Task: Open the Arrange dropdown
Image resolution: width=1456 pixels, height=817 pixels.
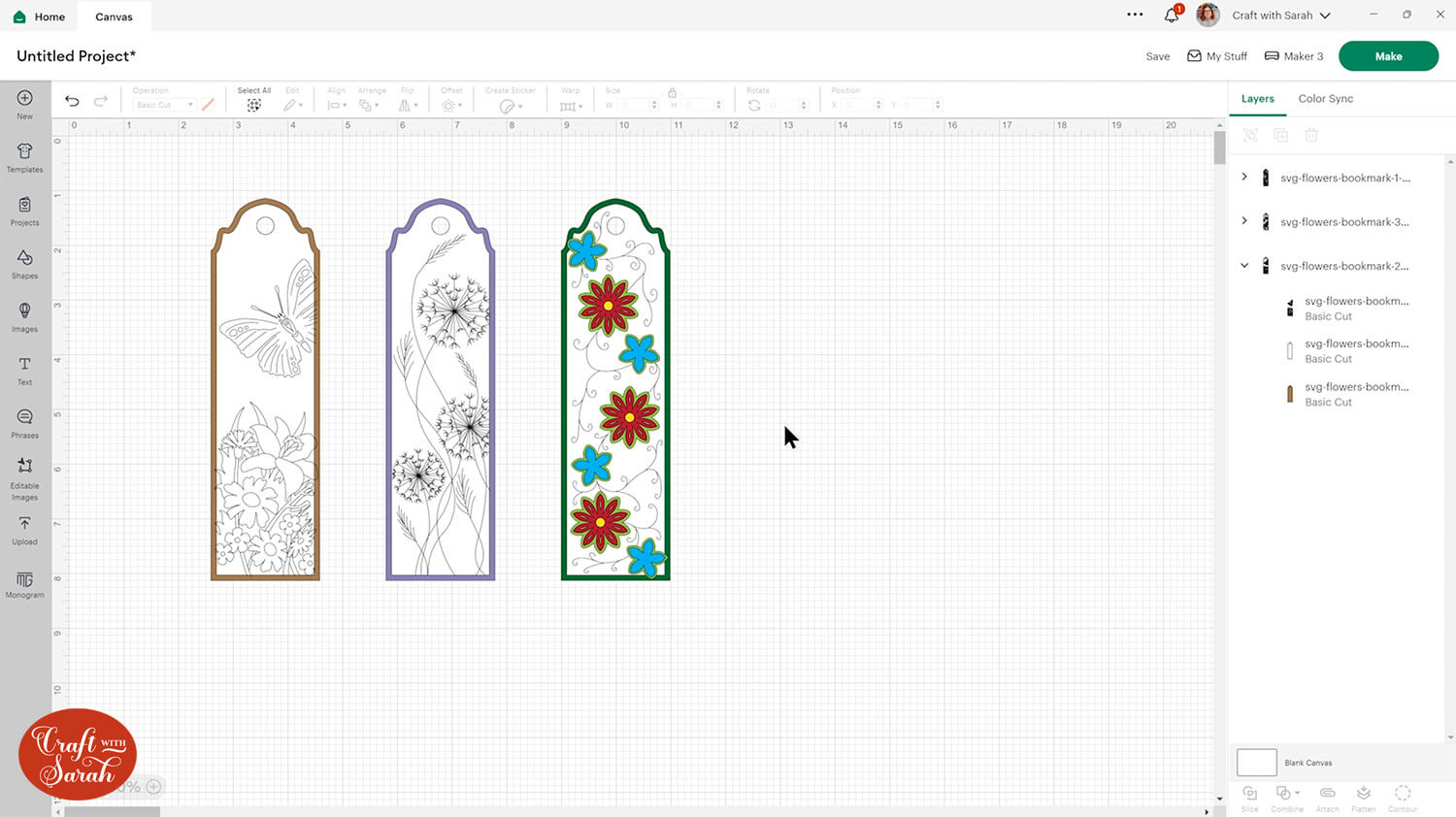Action: coord(368,105)
